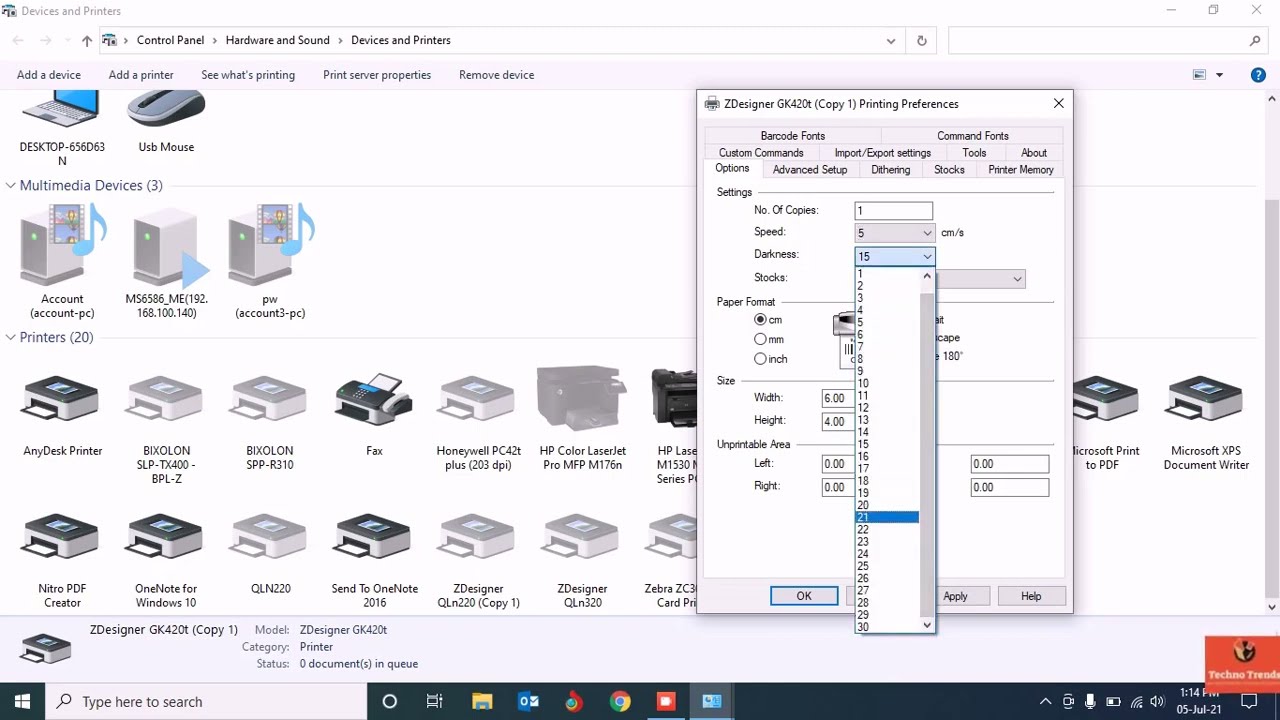Switch to the Advanced Setup tab
1280x720 pixels.
[809, 170]
